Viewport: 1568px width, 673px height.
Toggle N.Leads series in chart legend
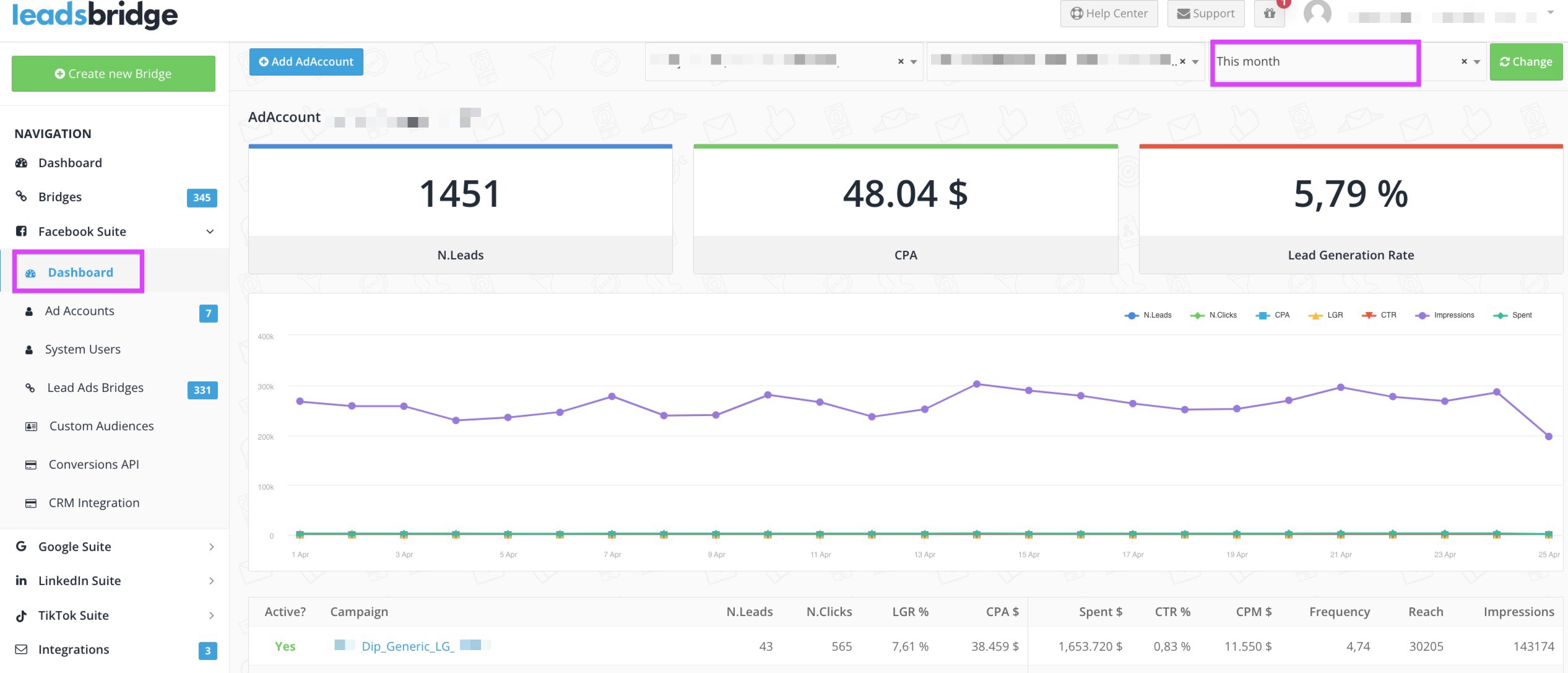tap(1148, 315)
